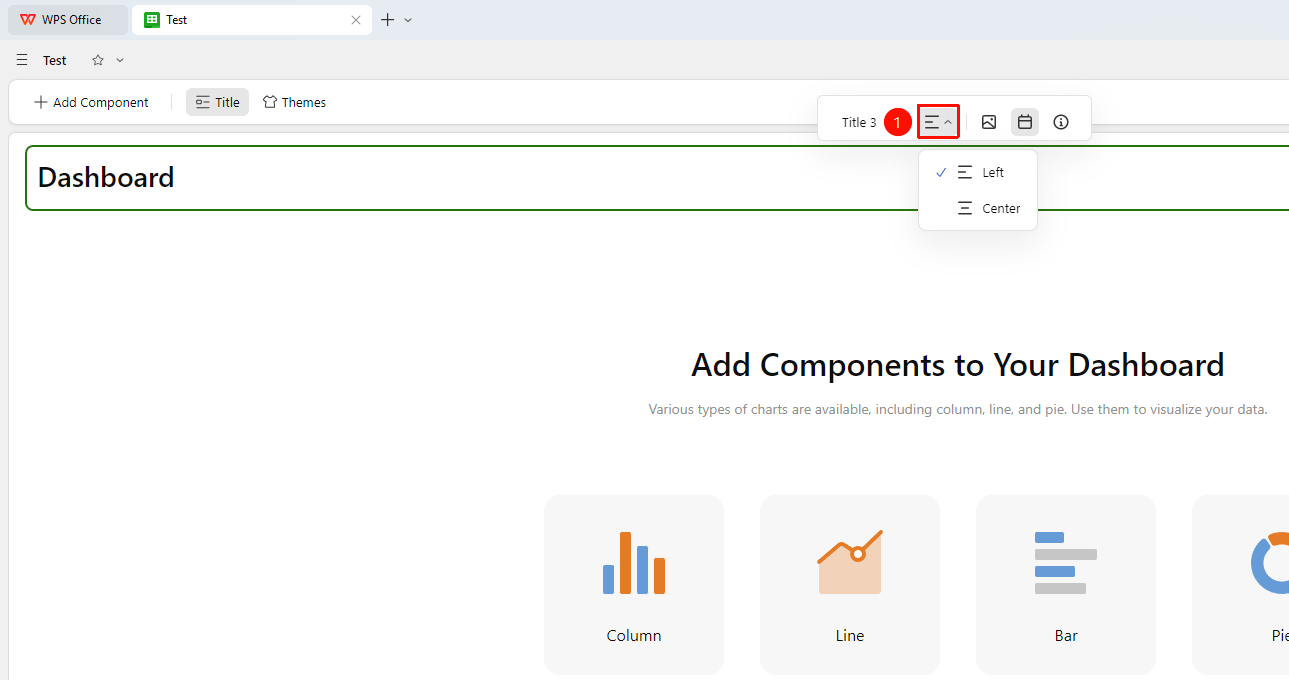Toggle the calendar date icon

coord(1025,122)
